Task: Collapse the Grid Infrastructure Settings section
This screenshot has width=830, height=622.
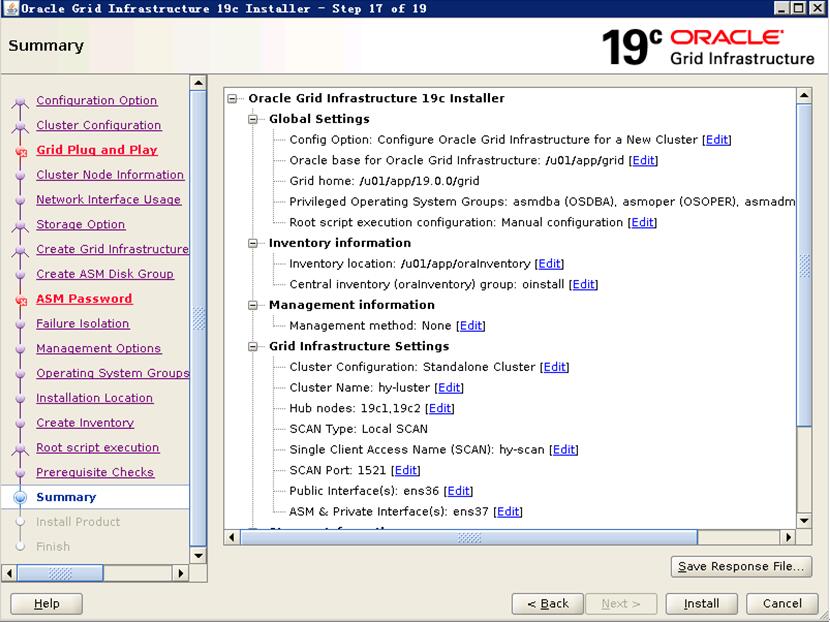Action: 253,346
